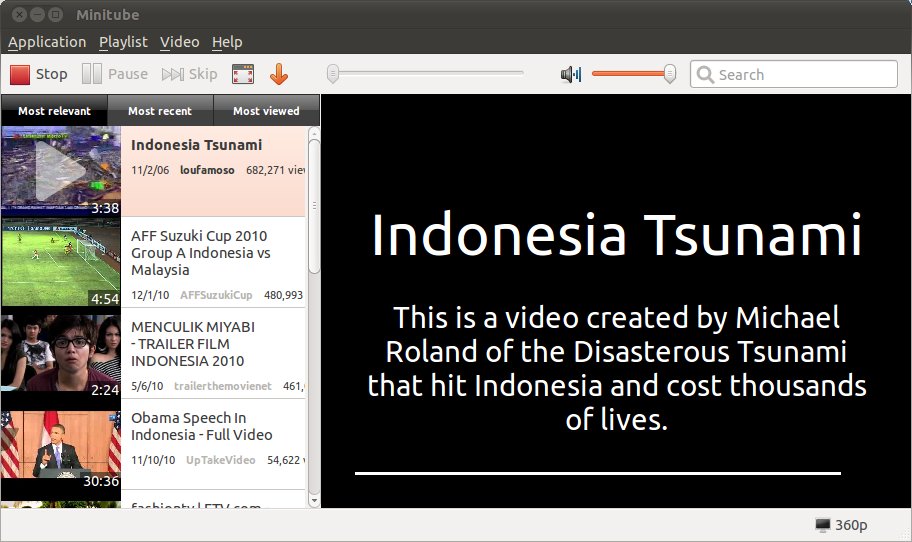Click the search magnifier icon
Viewport: 912px width, 542px height.
(705, 74)
